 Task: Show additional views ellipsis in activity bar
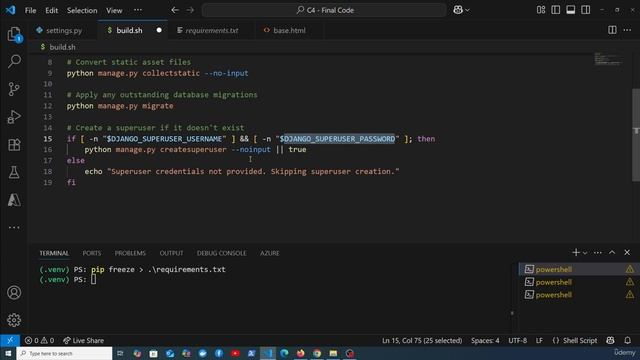click(x=14, y=227)
